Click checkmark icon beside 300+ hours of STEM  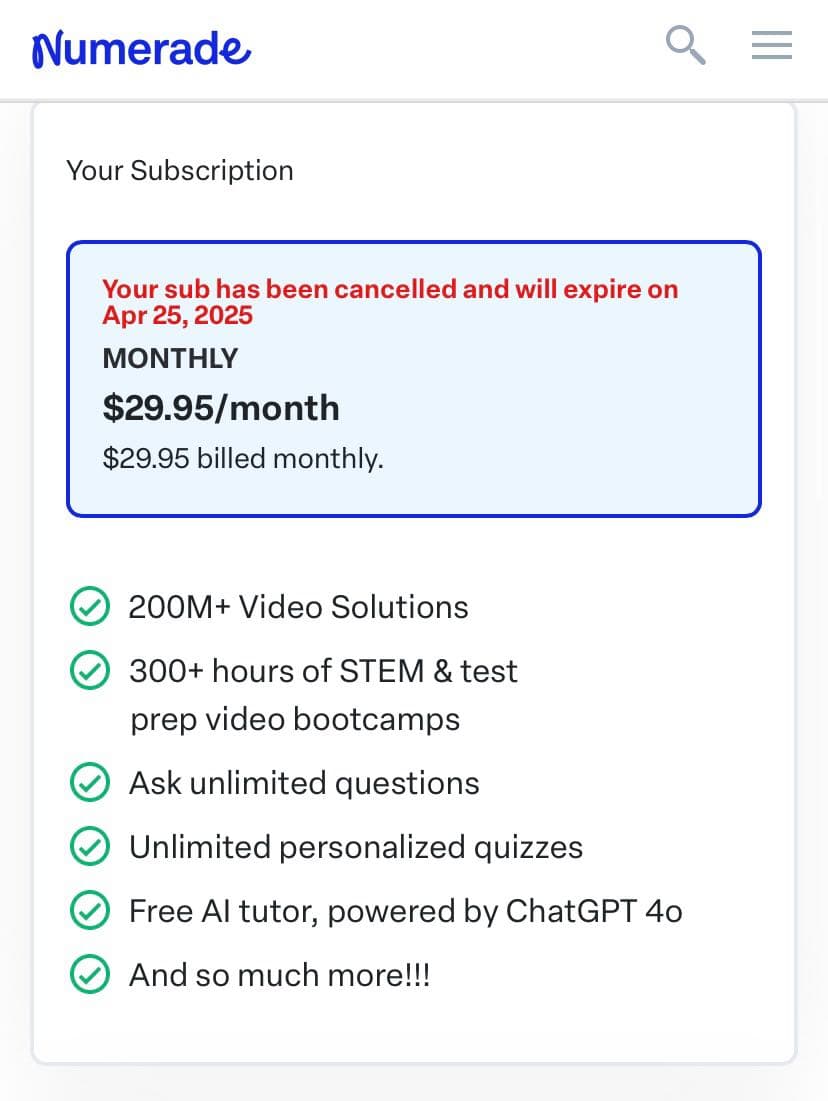[90, 671]
